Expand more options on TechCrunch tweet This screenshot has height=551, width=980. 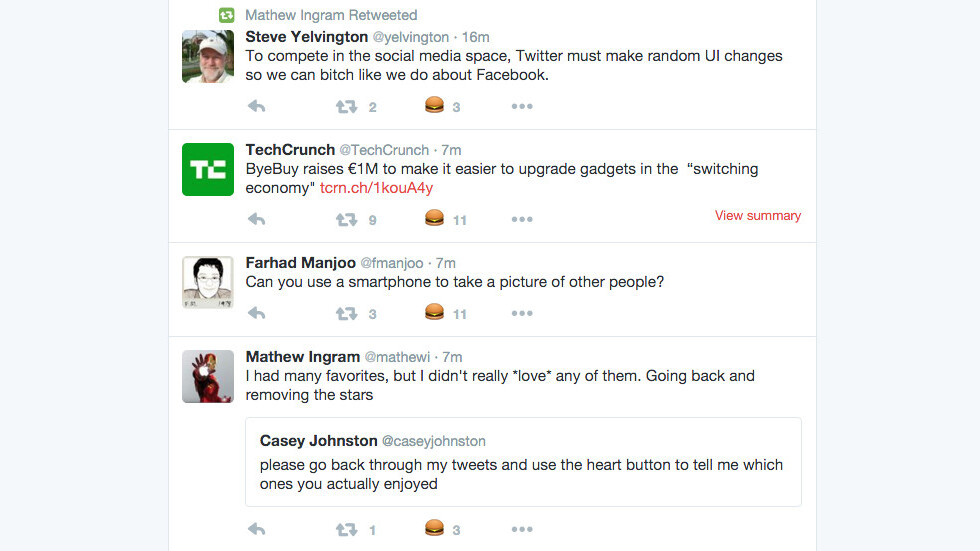coord(522,219)
